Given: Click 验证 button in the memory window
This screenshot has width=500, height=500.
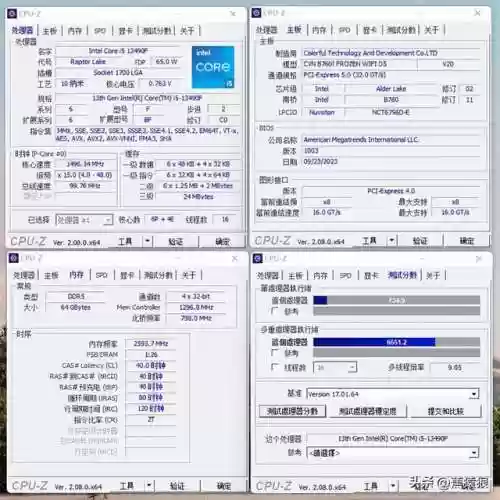Looking at the screenshot, I should [177, 486].
